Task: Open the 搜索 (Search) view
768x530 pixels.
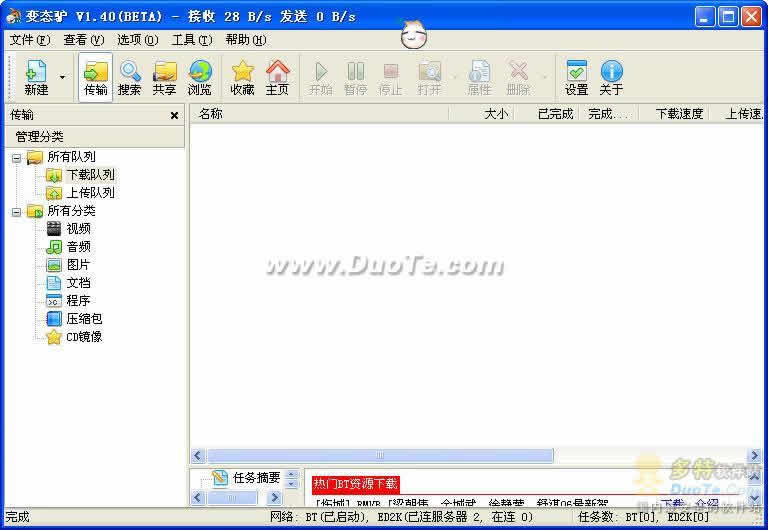Action: point(130,77)
